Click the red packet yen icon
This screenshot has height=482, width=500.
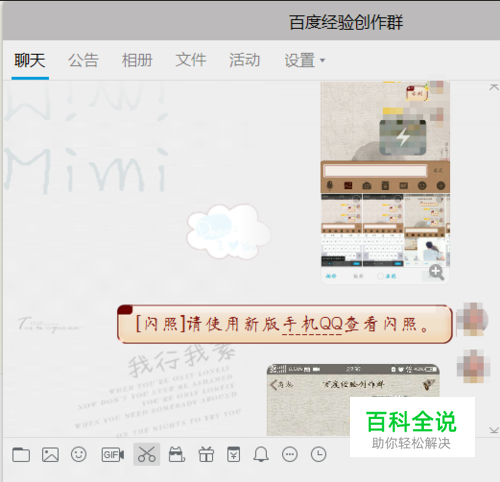pos(233,454)
